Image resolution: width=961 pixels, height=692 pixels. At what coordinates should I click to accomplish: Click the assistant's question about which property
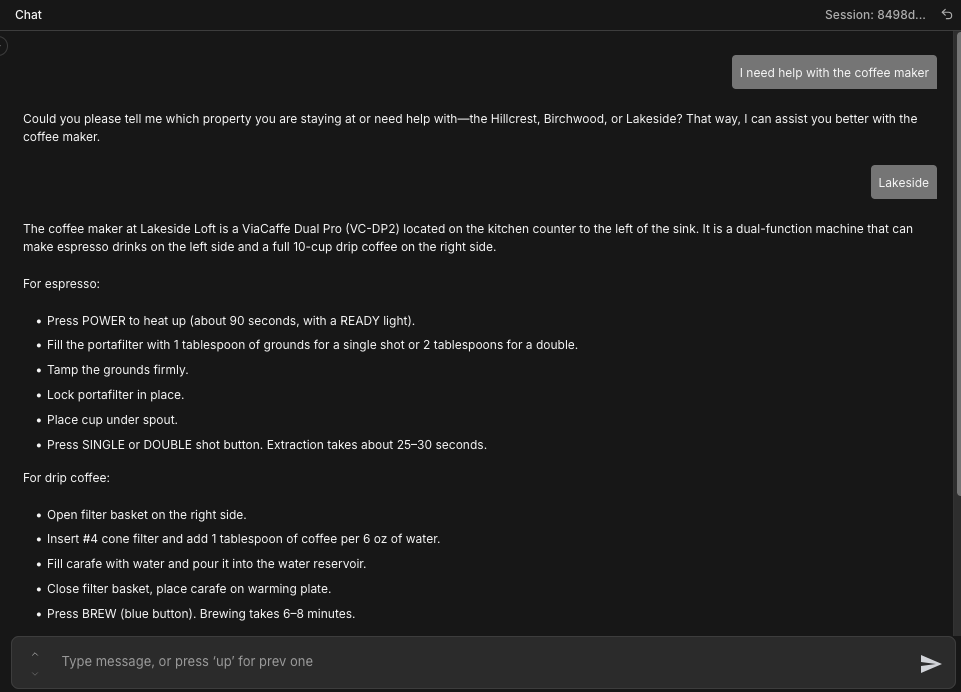470,128
